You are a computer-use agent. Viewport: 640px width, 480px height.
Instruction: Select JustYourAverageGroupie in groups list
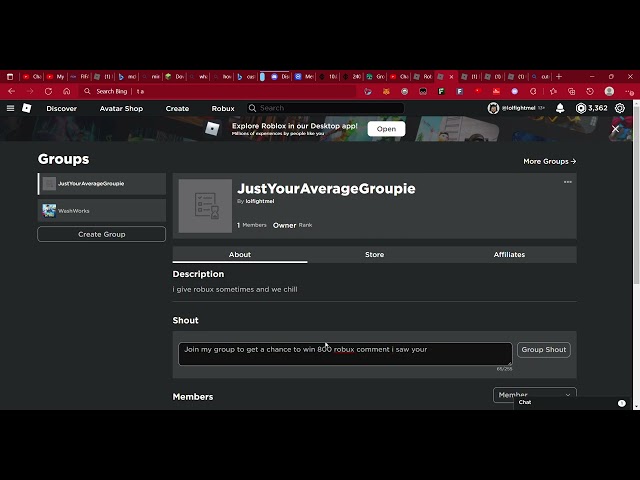102,184
